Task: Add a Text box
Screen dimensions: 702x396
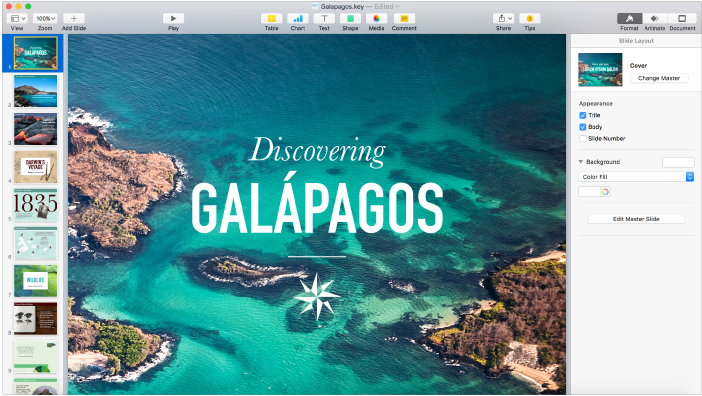Action: 324,18
